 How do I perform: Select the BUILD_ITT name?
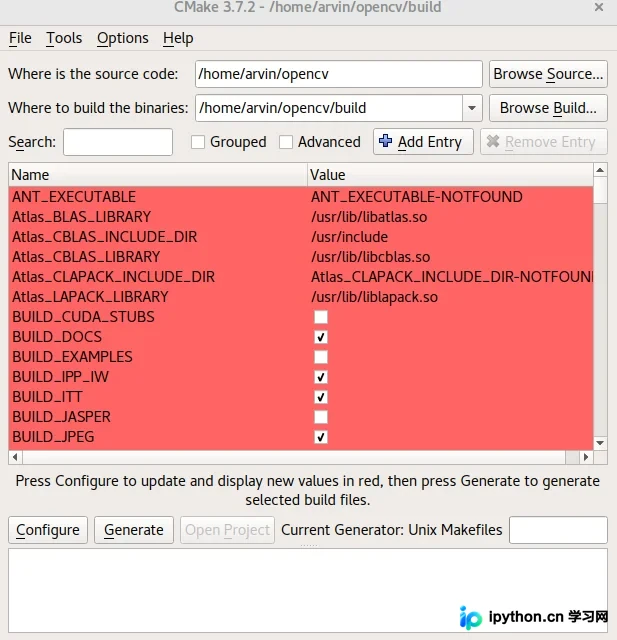click(x=47, y=397)
